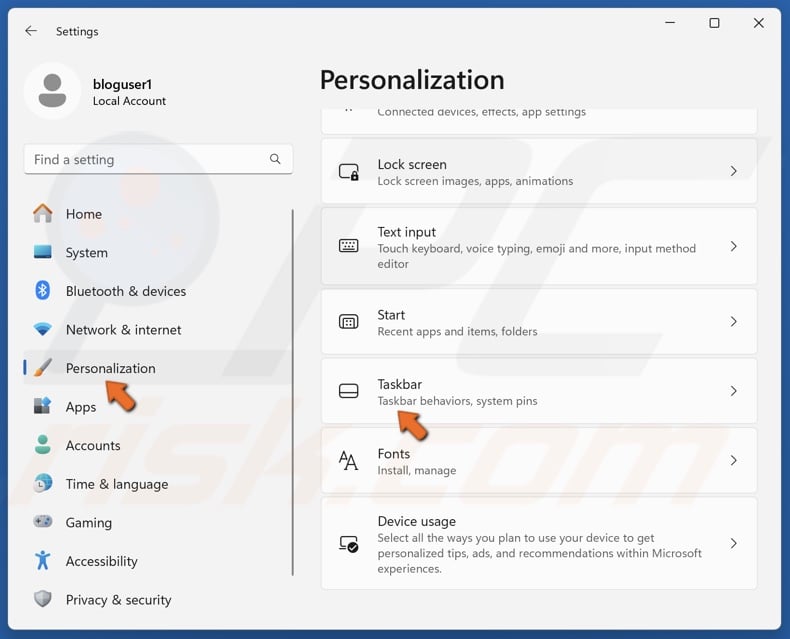The image size is (790, 639).
Task: Open Bluetooth & devices section
Action: point(157,291)
